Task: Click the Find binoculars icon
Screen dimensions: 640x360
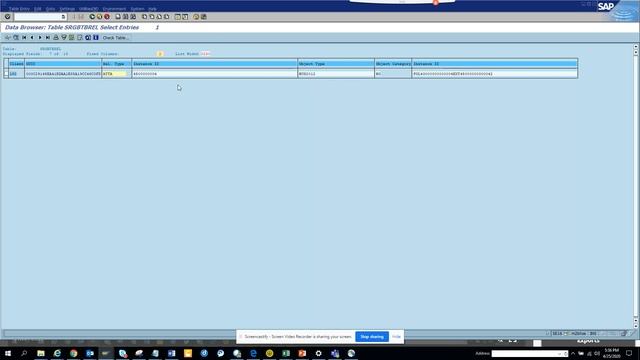Action: pyautogui.click(x=126, y=17)
